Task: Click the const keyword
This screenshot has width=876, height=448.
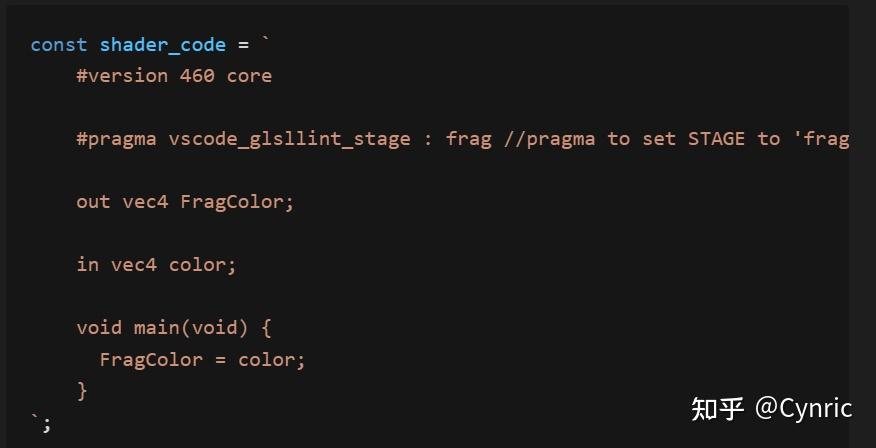Action: (x=59, y=45)
